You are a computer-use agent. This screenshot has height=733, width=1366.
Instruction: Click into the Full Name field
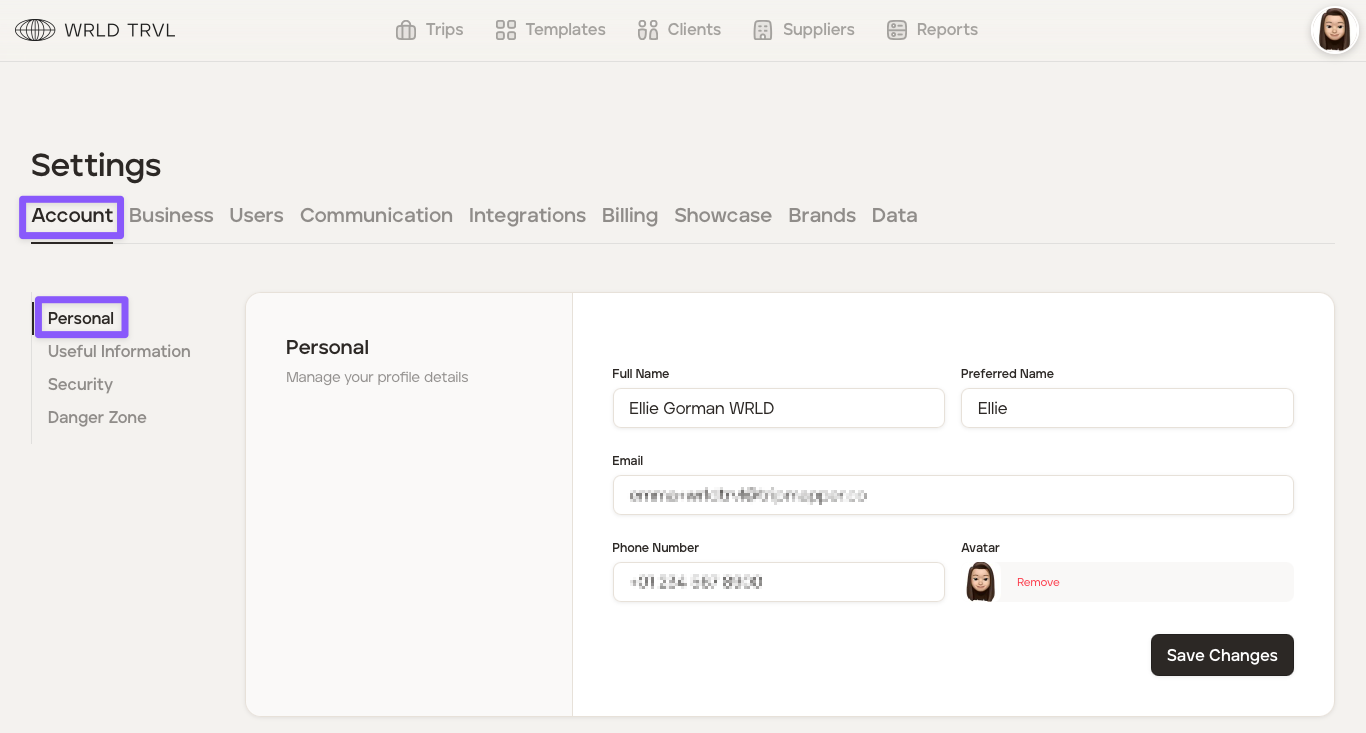pyautogui.click(x=778, y=408)
